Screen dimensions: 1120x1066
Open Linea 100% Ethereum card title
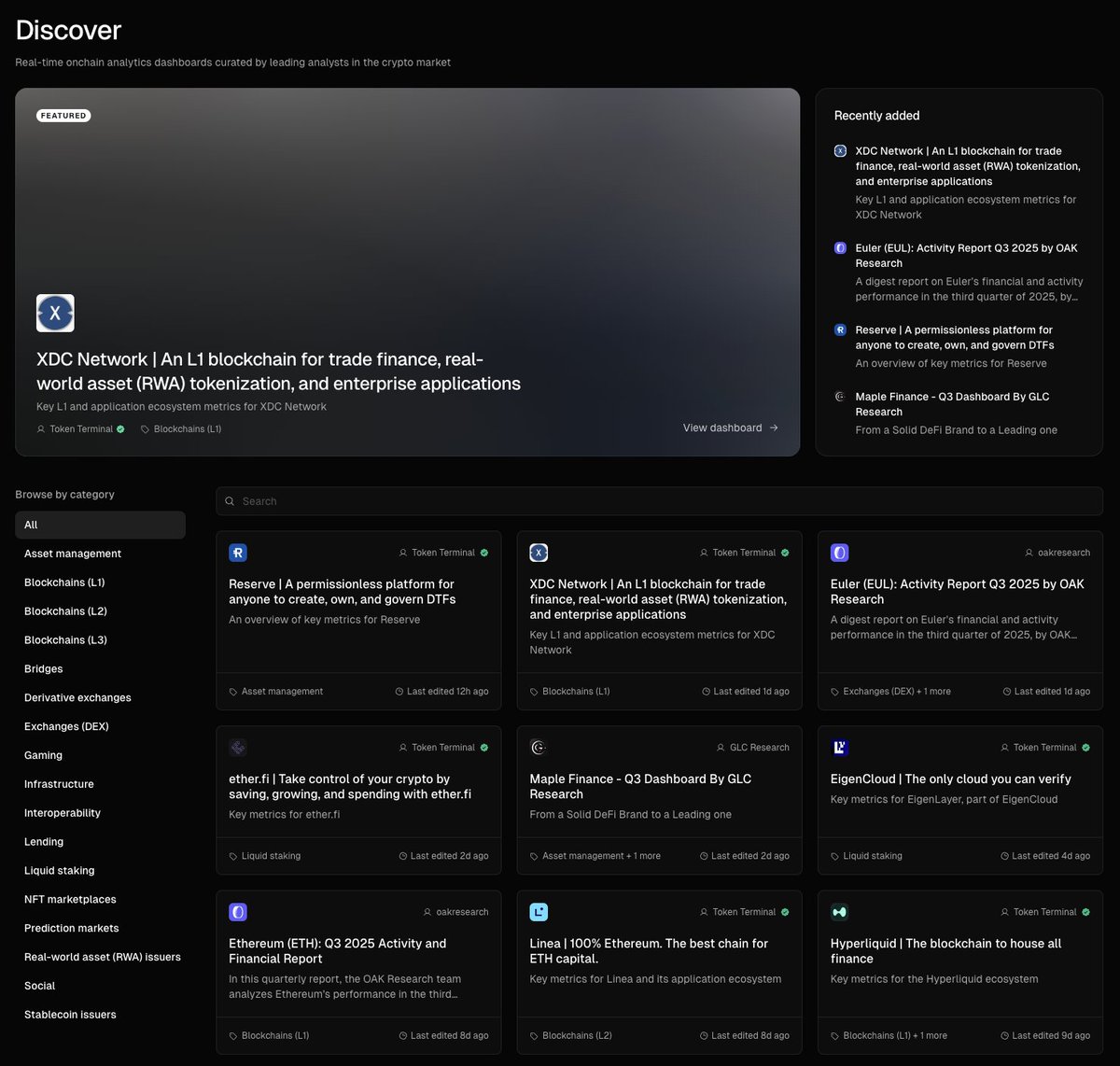[x=649, y=951]
